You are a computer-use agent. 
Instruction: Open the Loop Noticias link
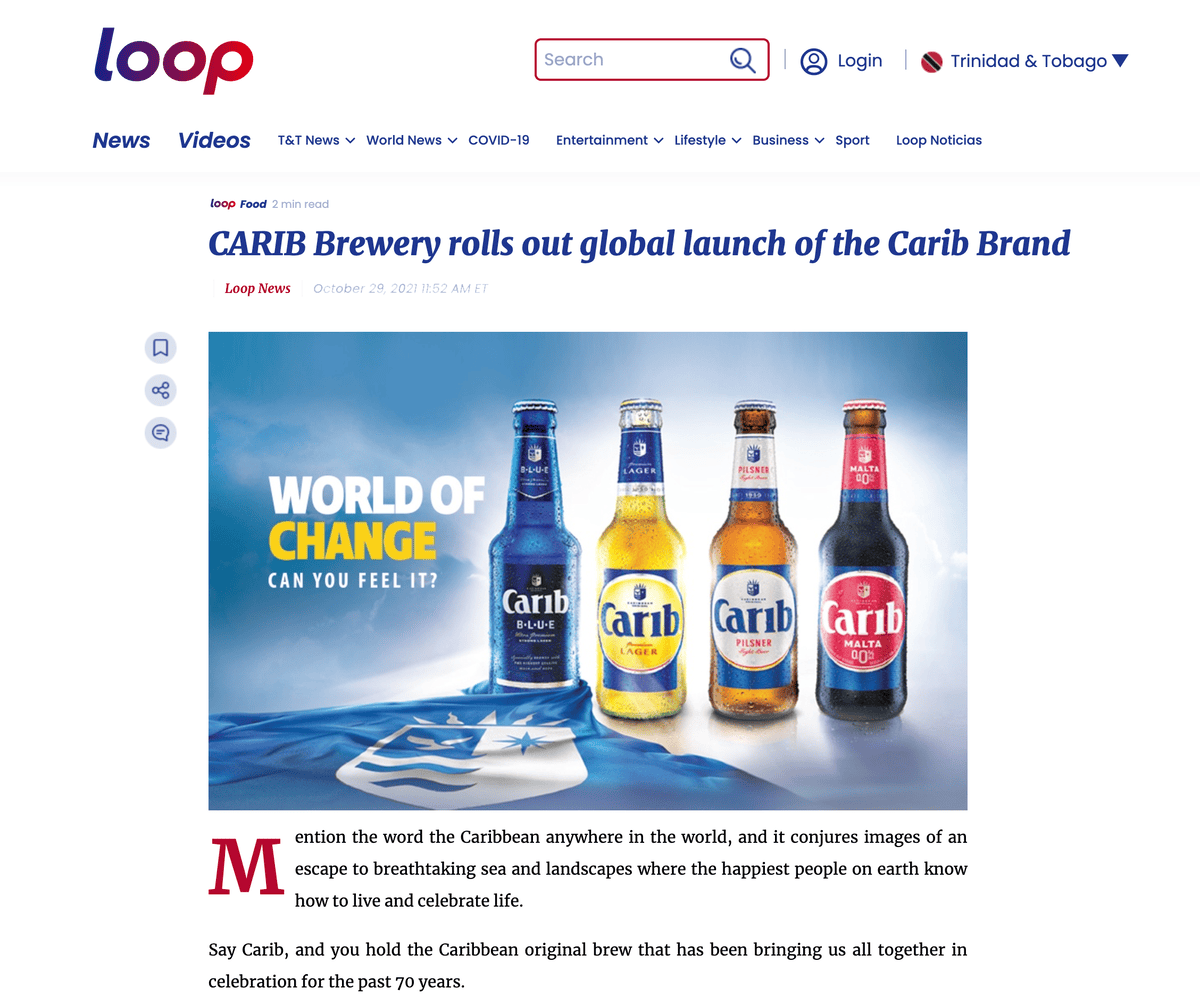point(938,140)
